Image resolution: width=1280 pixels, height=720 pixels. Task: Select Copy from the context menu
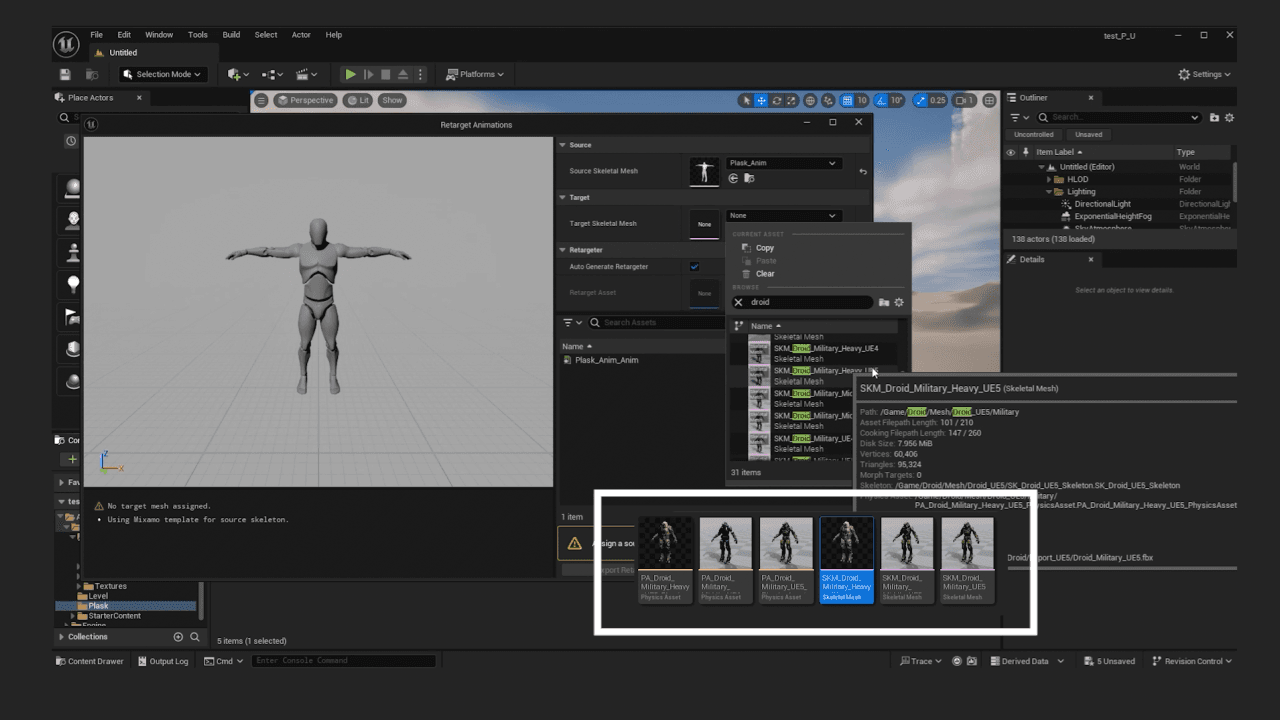click(765, 247)
